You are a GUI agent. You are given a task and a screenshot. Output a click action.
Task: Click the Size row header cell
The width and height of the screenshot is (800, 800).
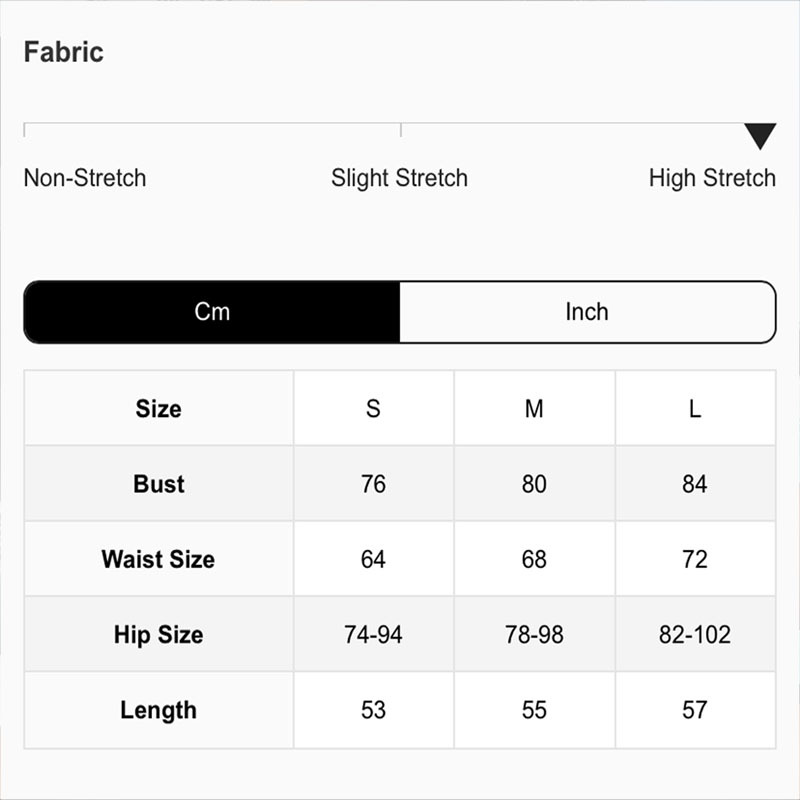coord(158,408)
